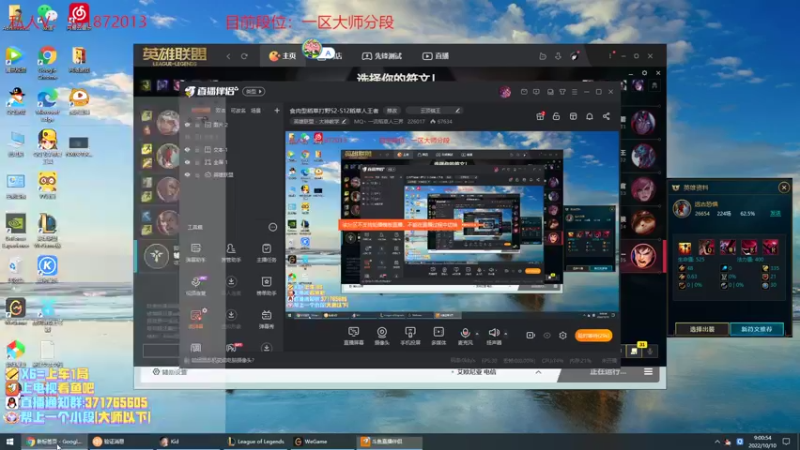Click first rune icon in hero panel
Screen dimensions: 800x450
(x=685, y=248)
